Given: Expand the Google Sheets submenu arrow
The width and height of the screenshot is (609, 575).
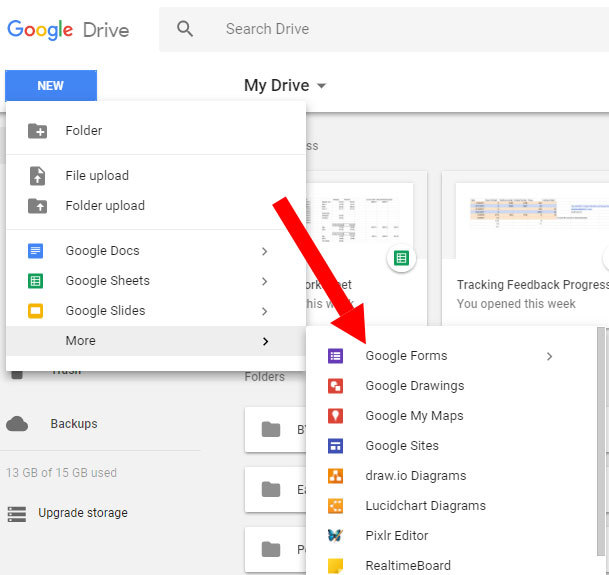Looking at the screenshot, I should point(264,281).
